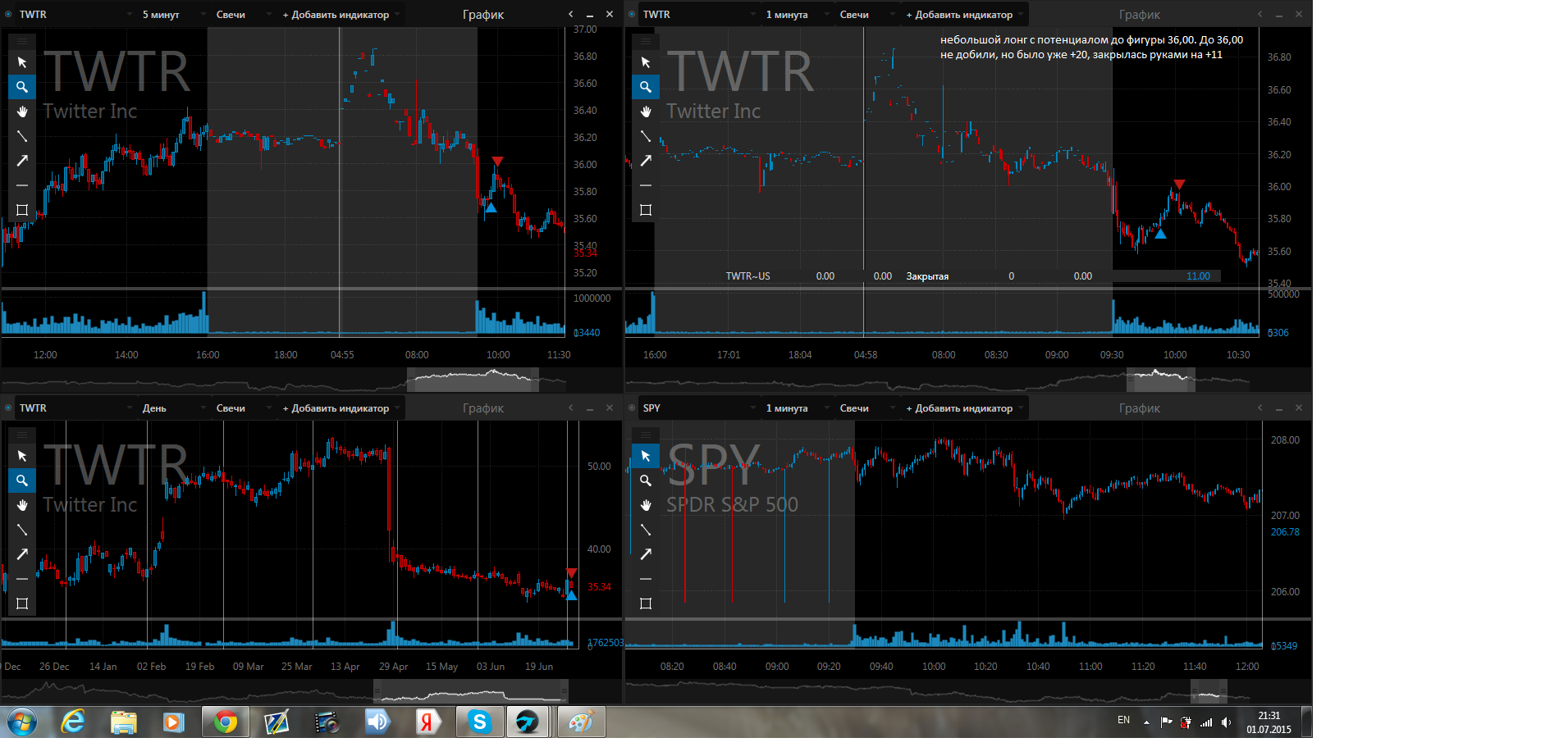Select line drawing tool in TWTR 1 минута chart

click(646, 136)
